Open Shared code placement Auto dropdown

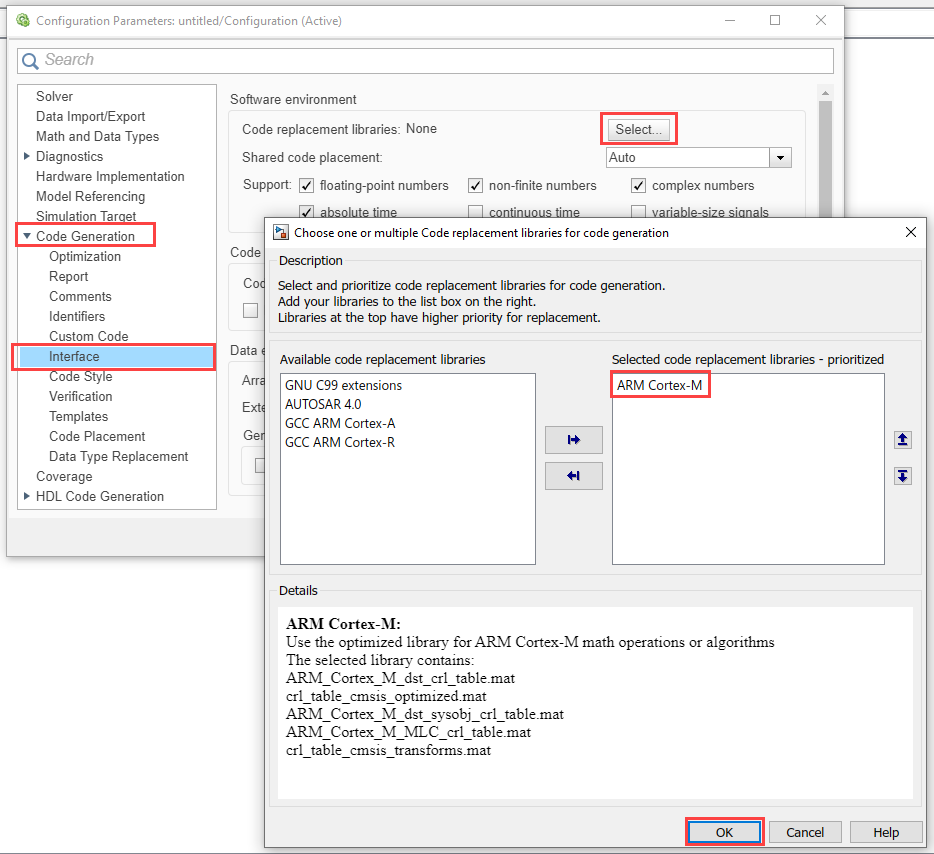[x=780, y=158]
